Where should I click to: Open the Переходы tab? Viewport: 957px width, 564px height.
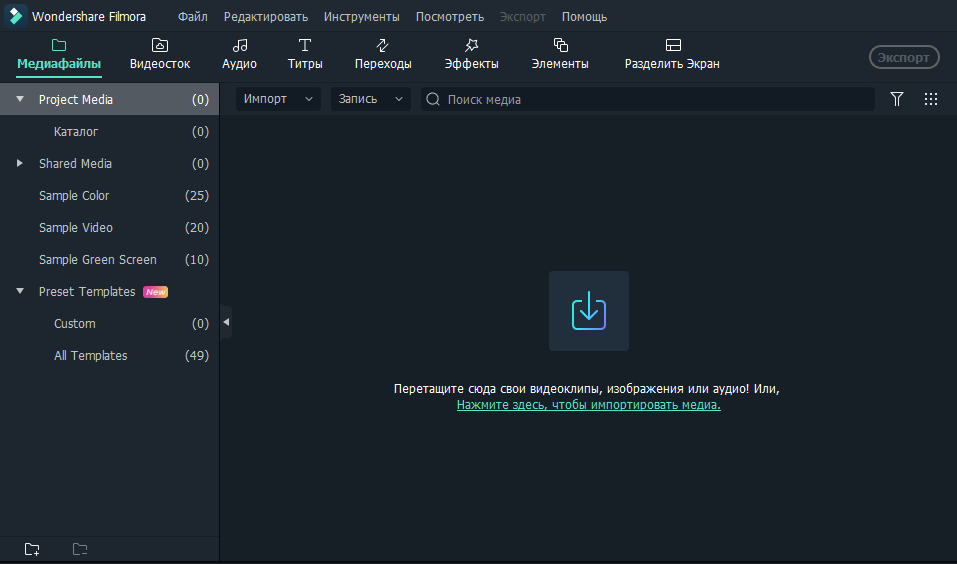pos(383,55)
